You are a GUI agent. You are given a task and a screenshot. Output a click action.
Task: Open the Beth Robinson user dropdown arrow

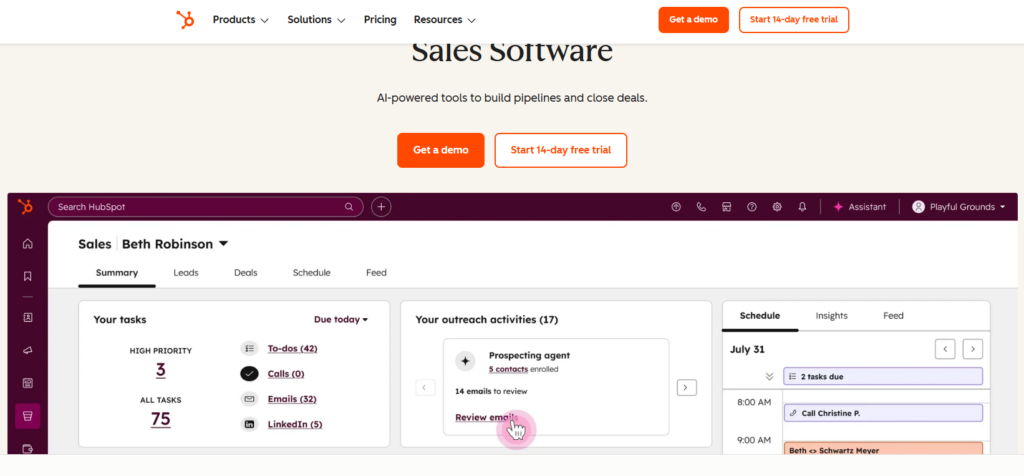pos(223,244)
